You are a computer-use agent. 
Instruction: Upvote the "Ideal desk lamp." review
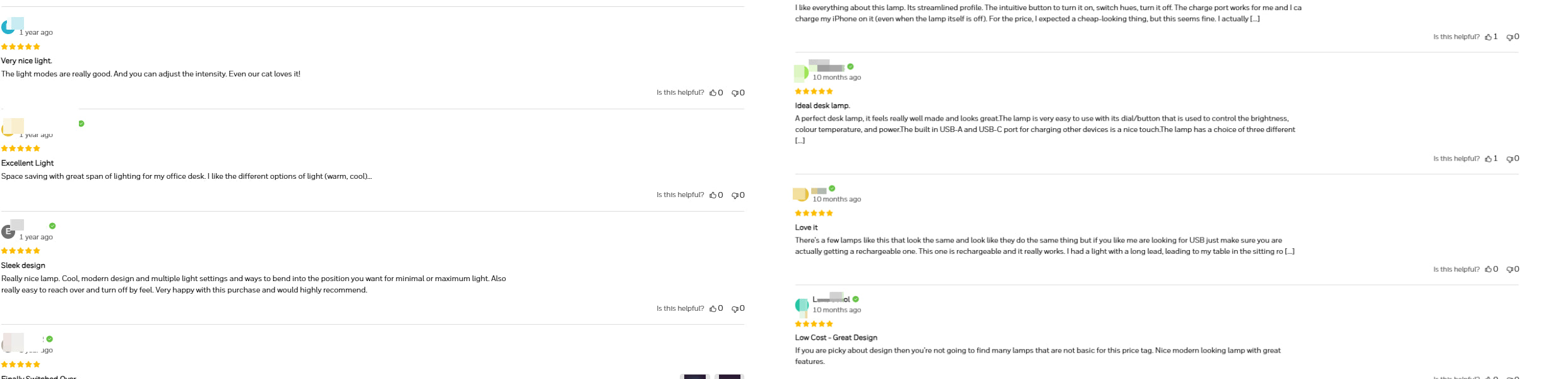click(1488, 159)
